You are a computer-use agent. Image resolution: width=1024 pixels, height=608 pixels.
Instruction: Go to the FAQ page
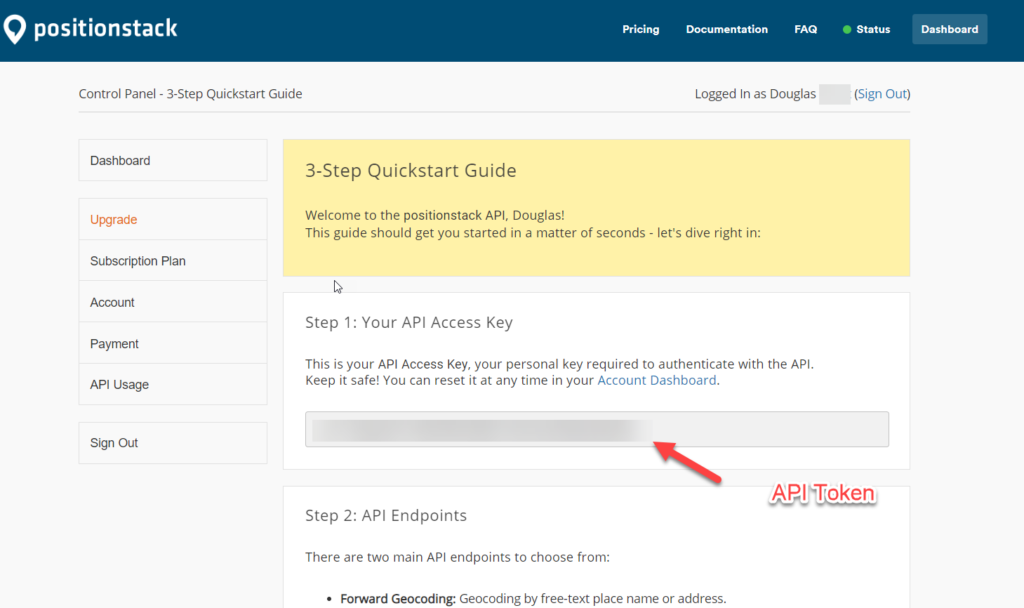coord(805,29)
